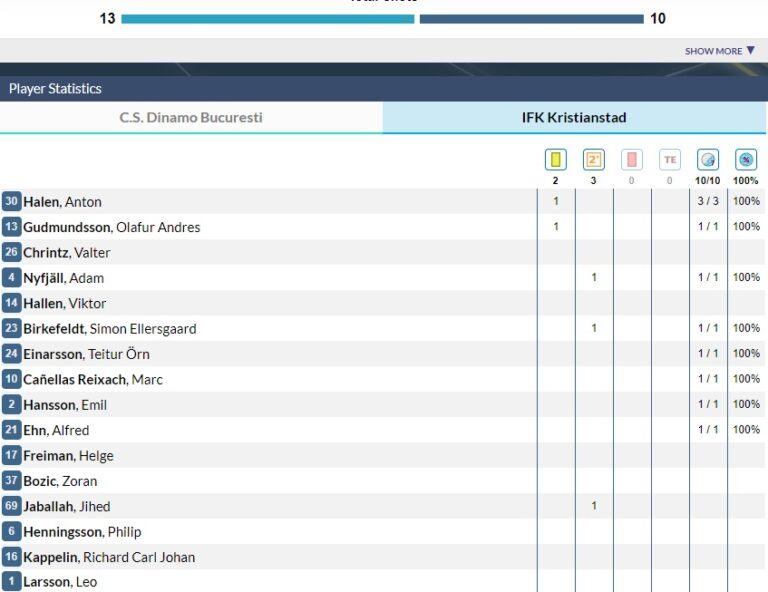Click jersey number 10 badge
768x592 pixels.
coord(11,379)
